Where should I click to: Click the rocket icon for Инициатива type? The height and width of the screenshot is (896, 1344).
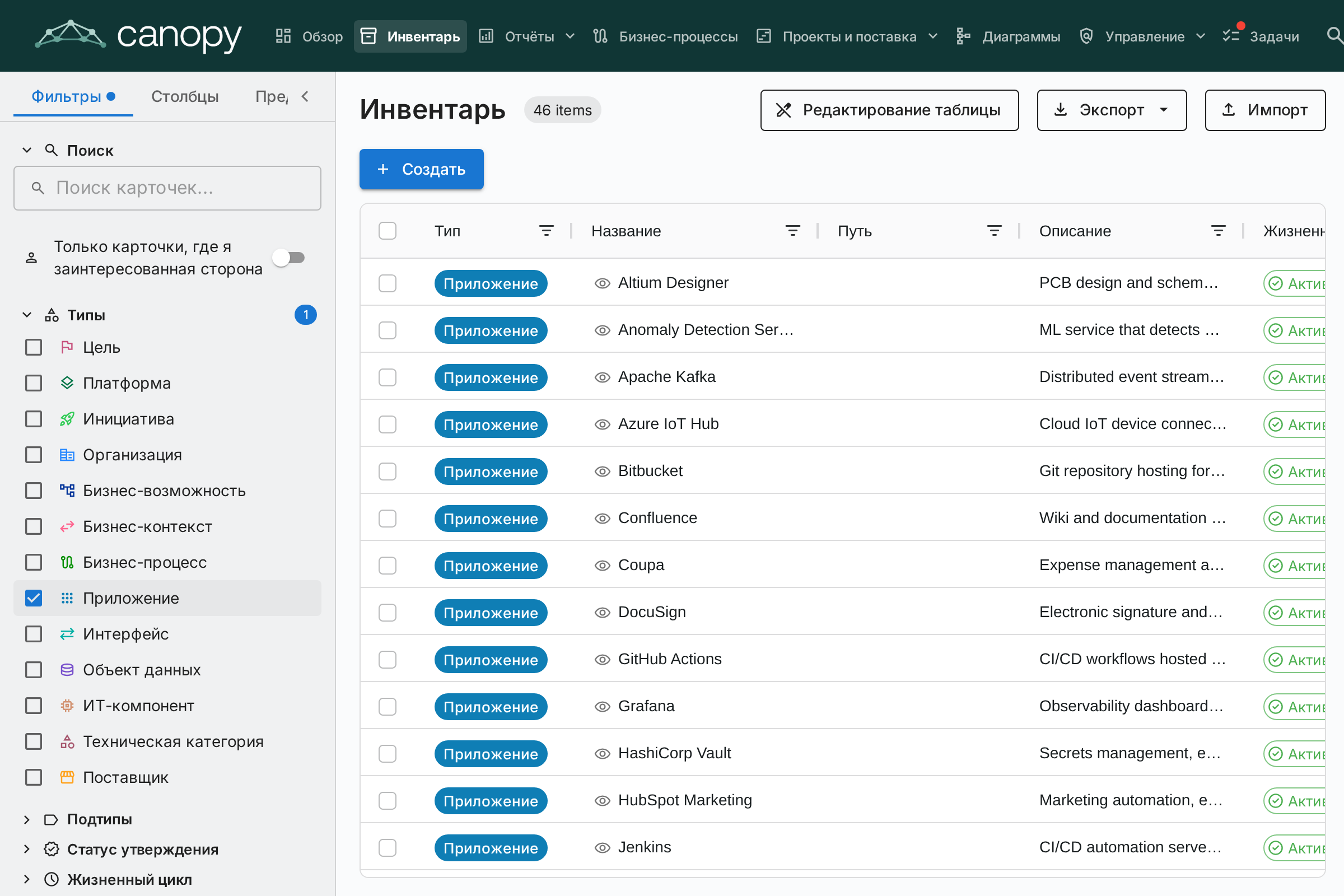(x=67, y=419)
